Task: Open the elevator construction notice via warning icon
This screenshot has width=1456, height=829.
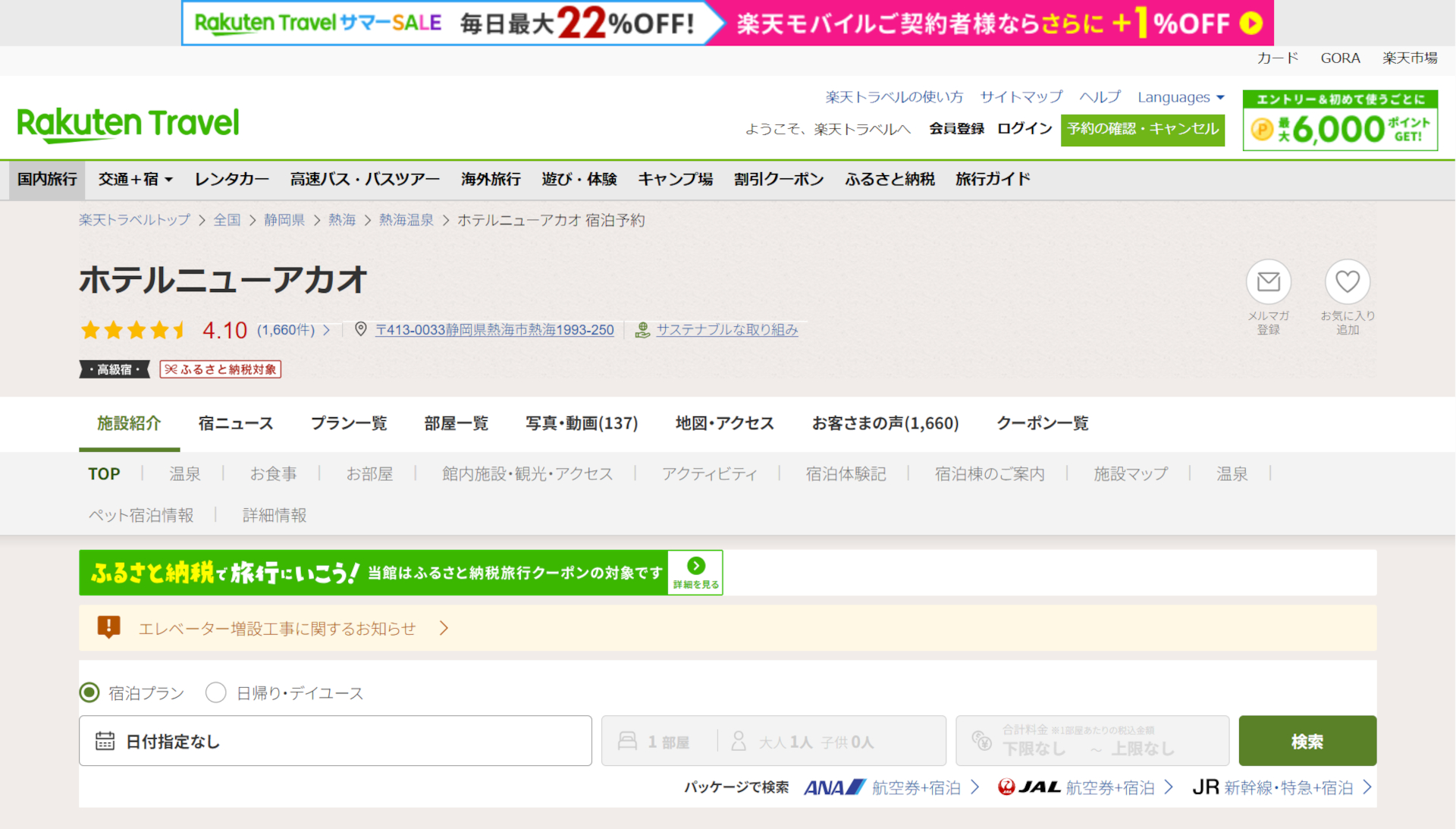Action: [108, 627]
